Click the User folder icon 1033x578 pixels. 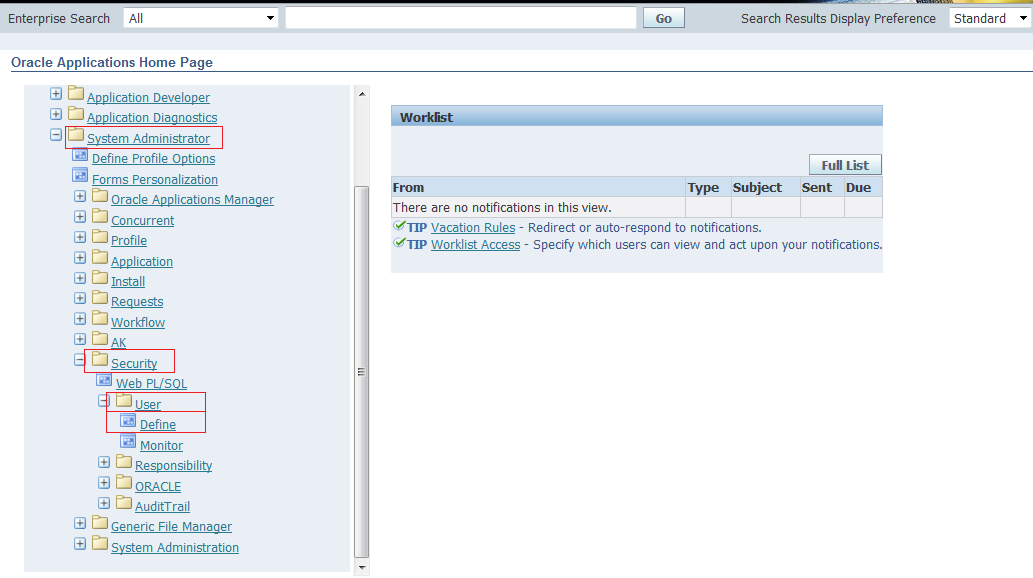click(124, 402)
